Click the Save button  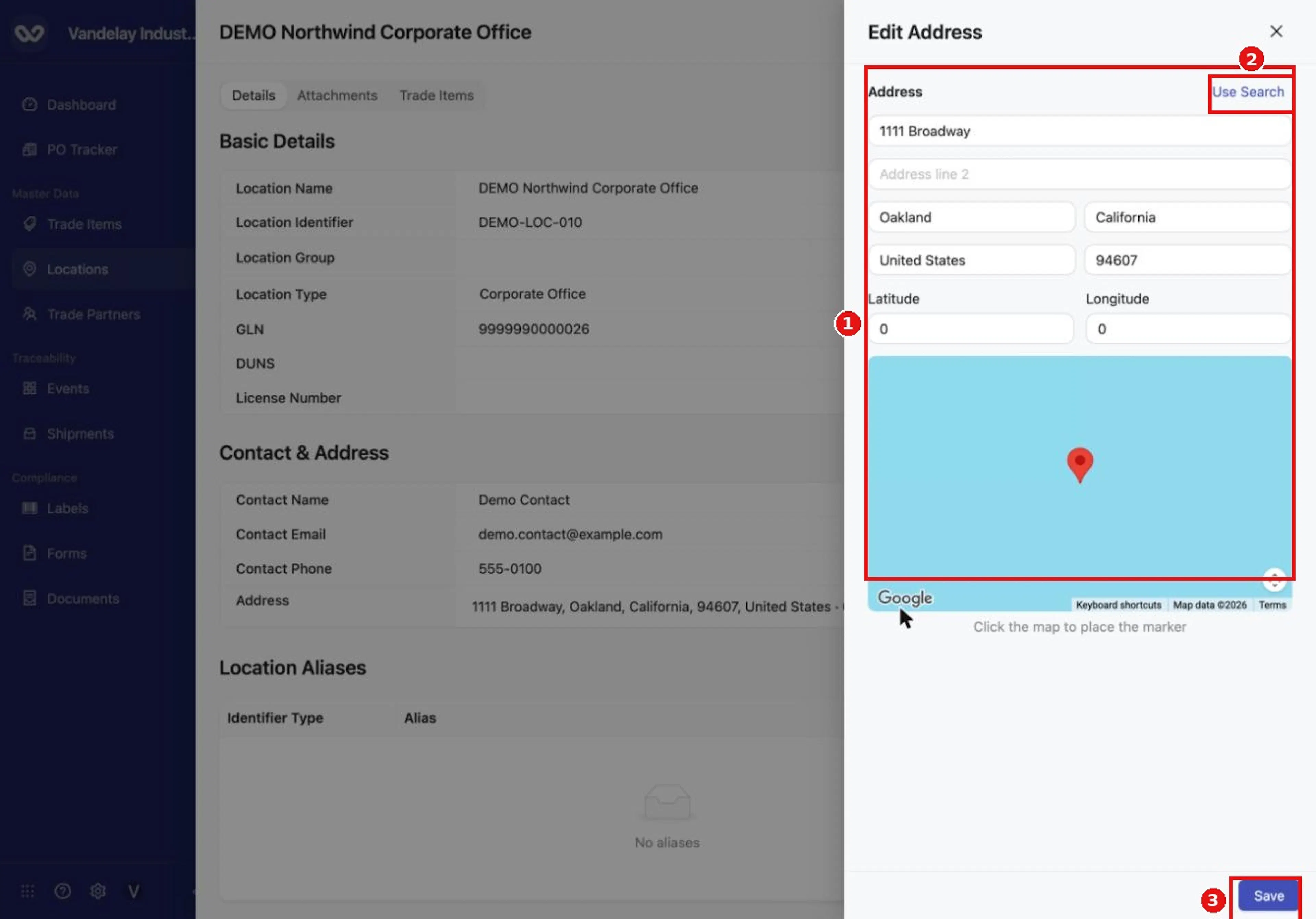coord(1268,896)
